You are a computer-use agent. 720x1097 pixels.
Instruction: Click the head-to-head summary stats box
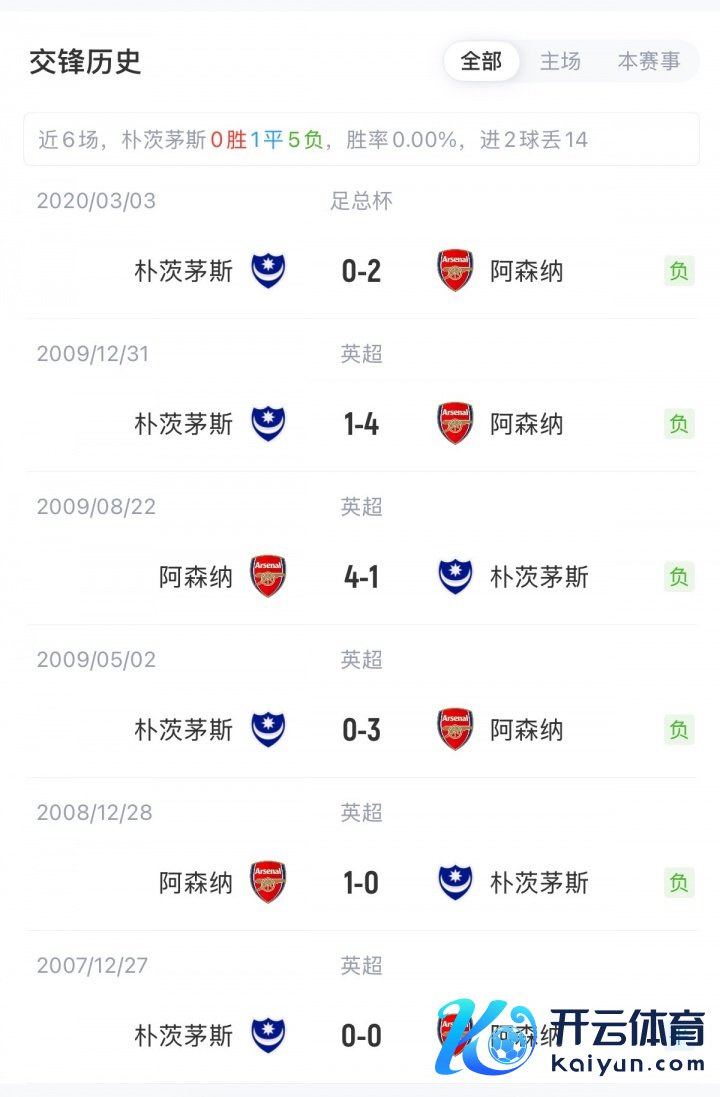point(361,140)
